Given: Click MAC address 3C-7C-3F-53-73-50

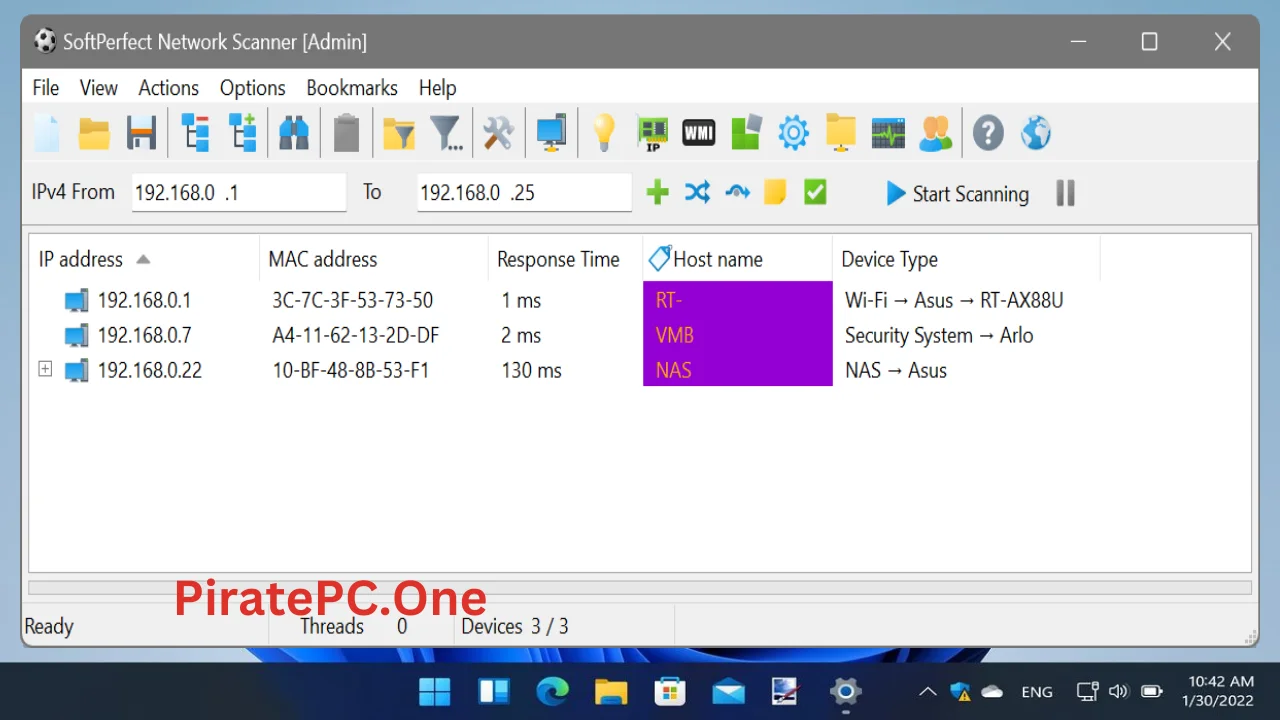Looking at the screenshot, I should 353,300.
